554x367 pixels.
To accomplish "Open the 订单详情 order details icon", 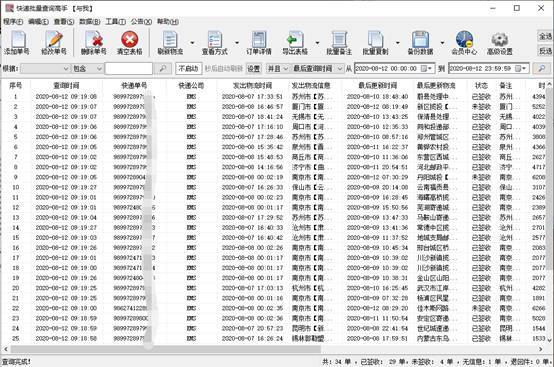I will (259, 43).
